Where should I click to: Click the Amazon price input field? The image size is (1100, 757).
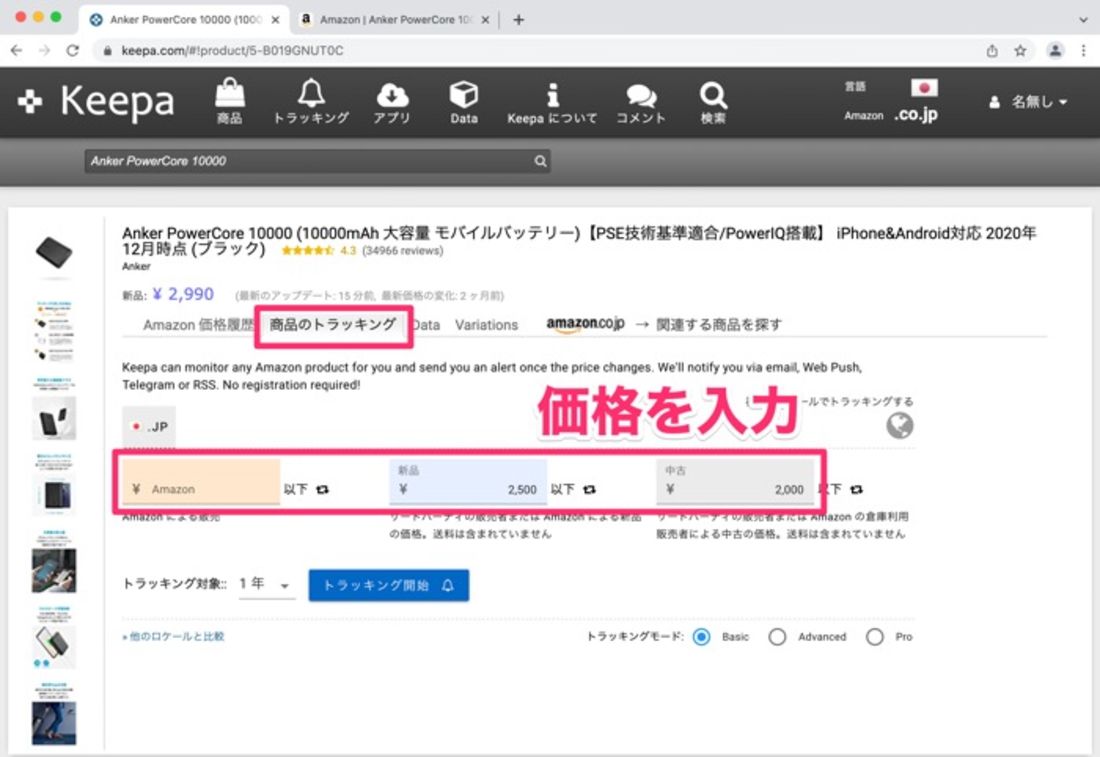coord(201,481)
